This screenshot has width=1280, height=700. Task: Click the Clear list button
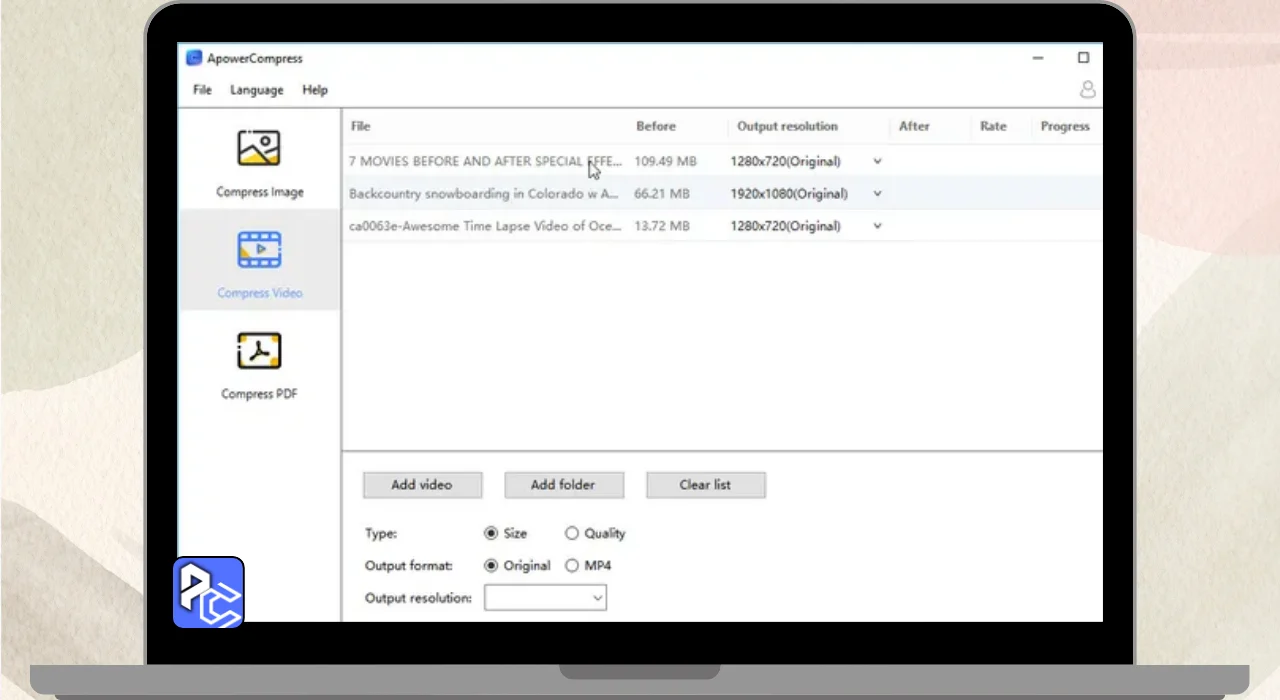point(705,485)
